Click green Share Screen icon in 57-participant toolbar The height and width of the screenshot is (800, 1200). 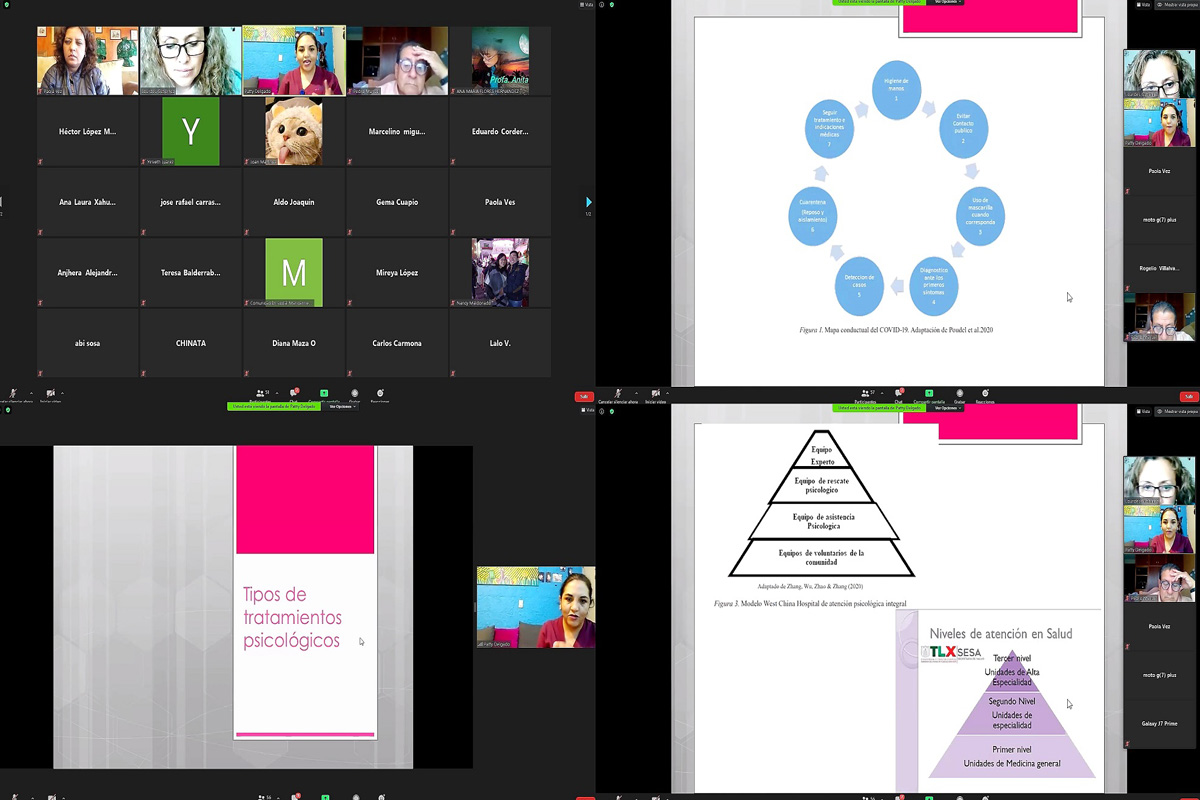929,394
